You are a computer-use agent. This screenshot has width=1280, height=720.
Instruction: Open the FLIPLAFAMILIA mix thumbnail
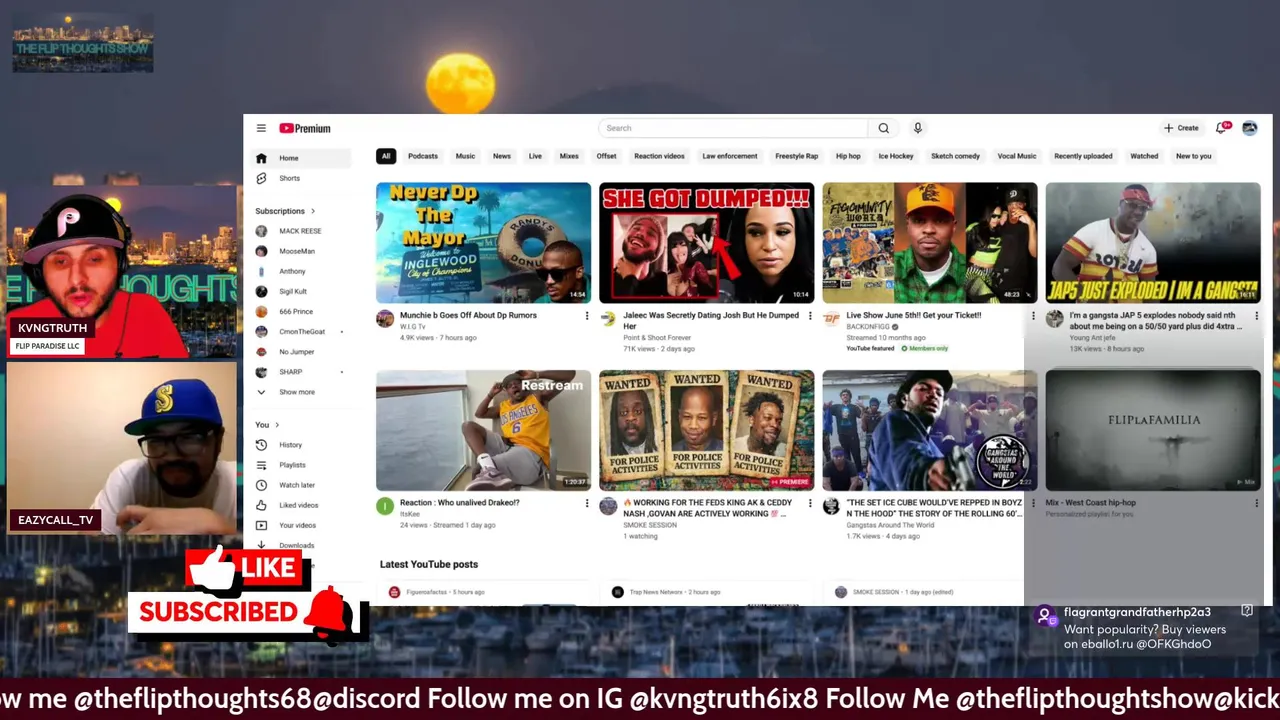1153,430
